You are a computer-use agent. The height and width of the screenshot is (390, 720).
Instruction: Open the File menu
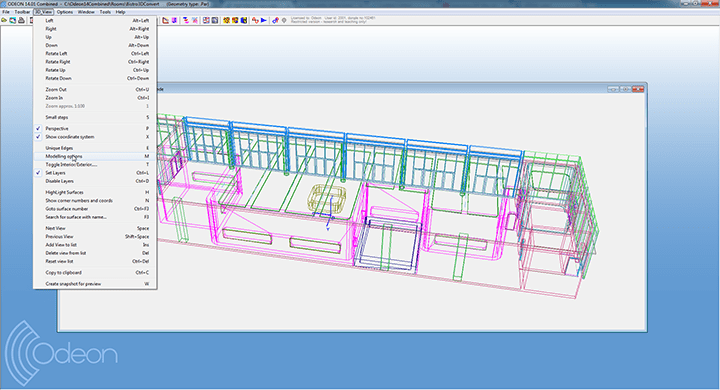(x=6, y=12)
